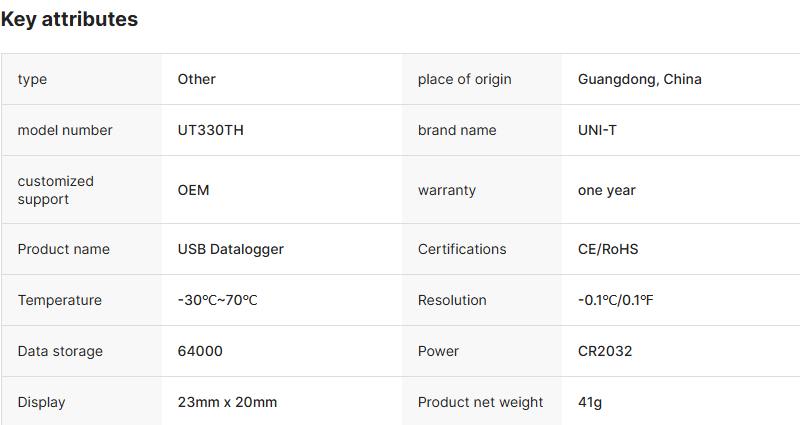800x425 pixels.
Task: Click the 'model number' label cell
Action: [65, 130]
